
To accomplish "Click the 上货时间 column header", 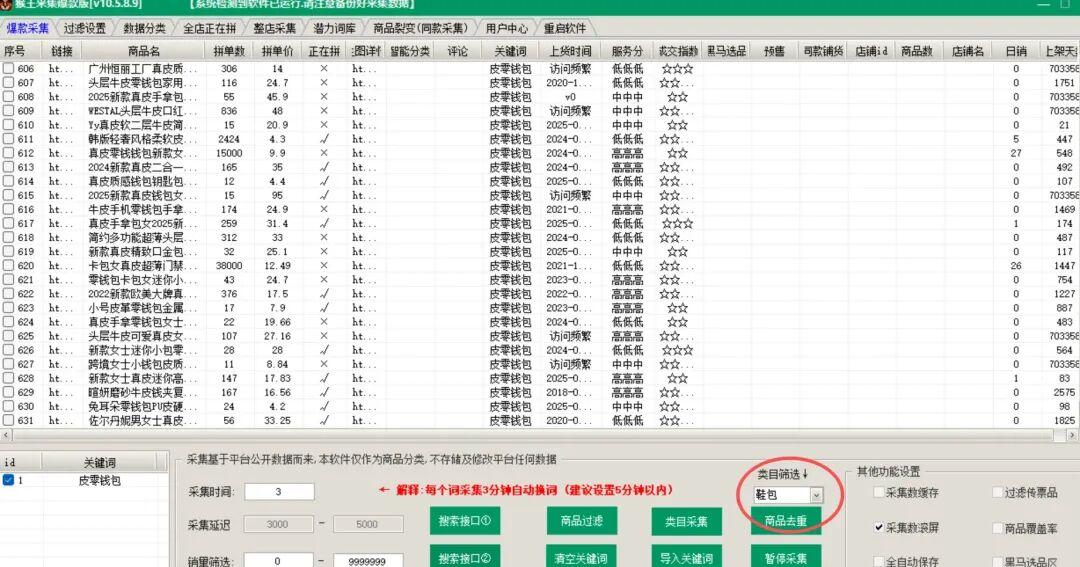I will [570, 51].
